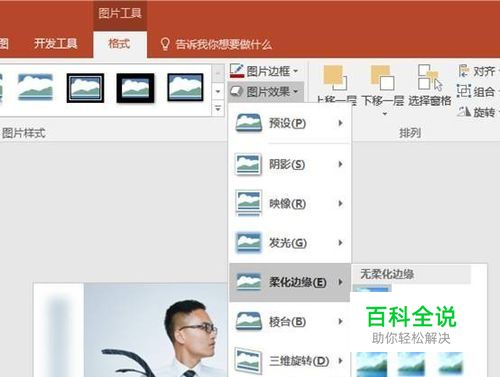Click the bring forward 上移一层 icon
500x377 pixels.
335,79
